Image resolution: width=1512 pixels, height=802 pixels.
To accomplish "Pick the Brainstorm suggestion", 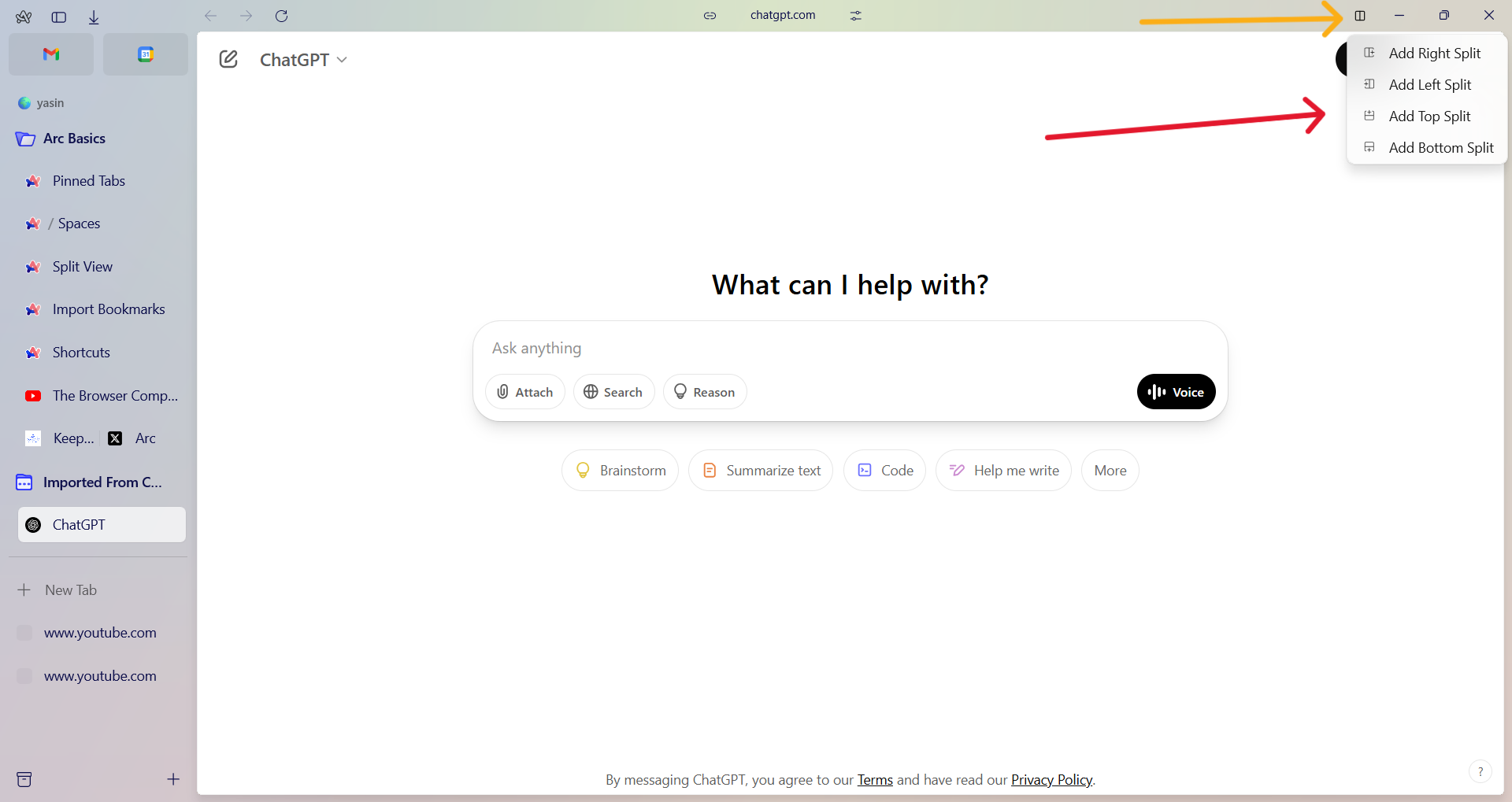I will pyautogui.click(x=620, y=471).
